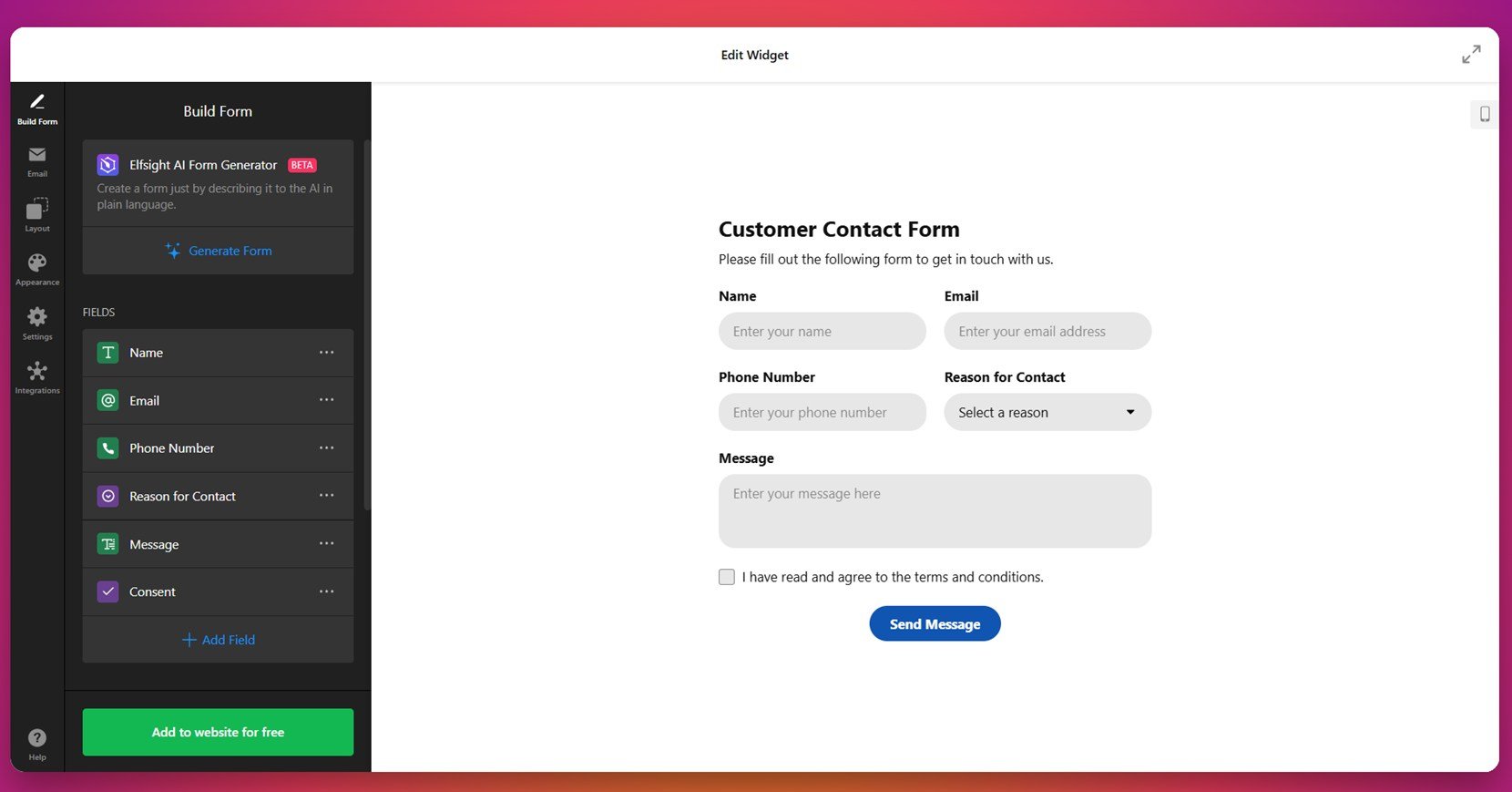Select the Consent field checkmark icon
Screen dimensions: 1512x792
click(x=107, y=591)
